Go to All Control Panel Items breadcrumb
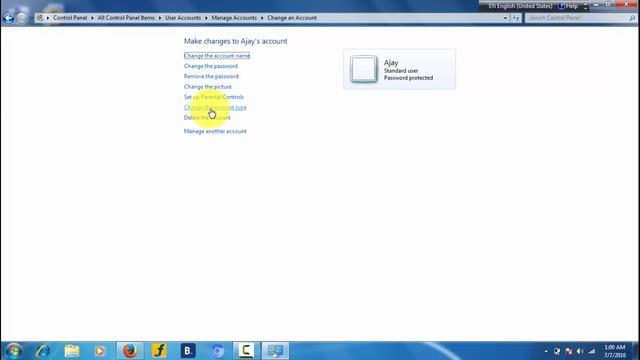 pos(126,18)
